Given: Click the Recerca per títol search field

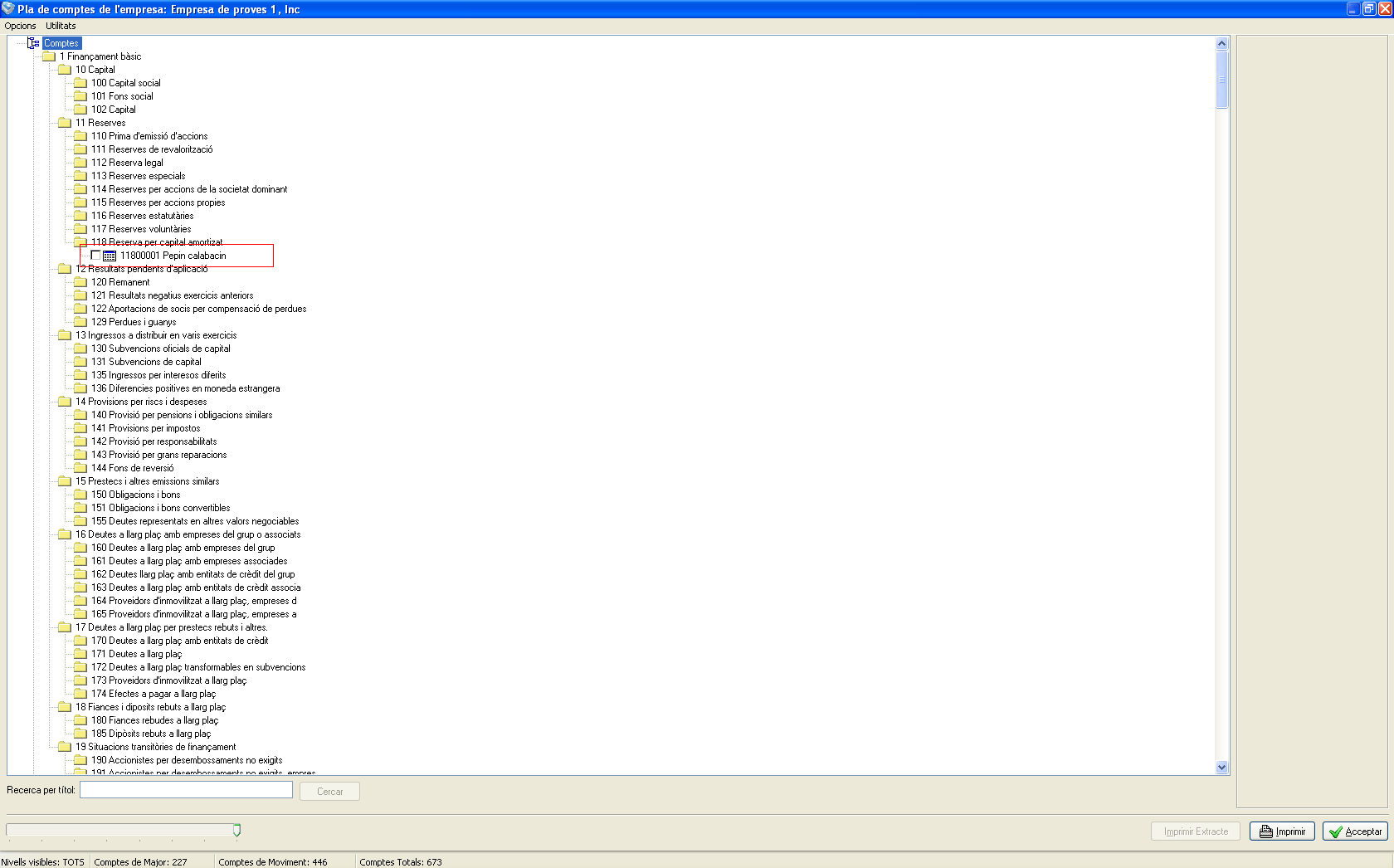Looking at the screenshot, I should point(186,790).
